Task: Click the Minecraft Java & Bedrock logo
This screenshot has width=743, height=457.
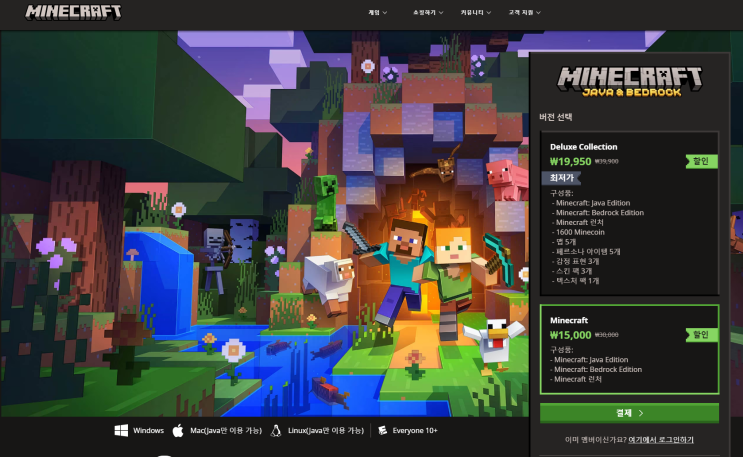Action: pyautogui.click(x=629, y=82)
